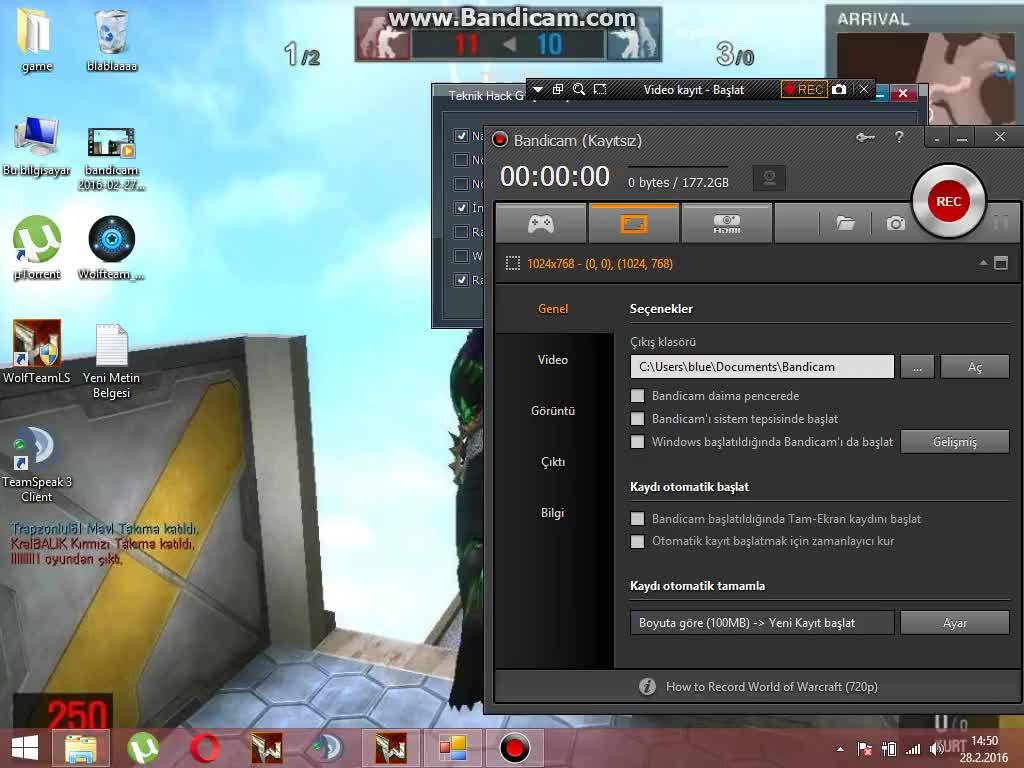Click the dotted rectangle area selection icon
This screenshot has height=768, width=1024.
[x=513, y=264]
